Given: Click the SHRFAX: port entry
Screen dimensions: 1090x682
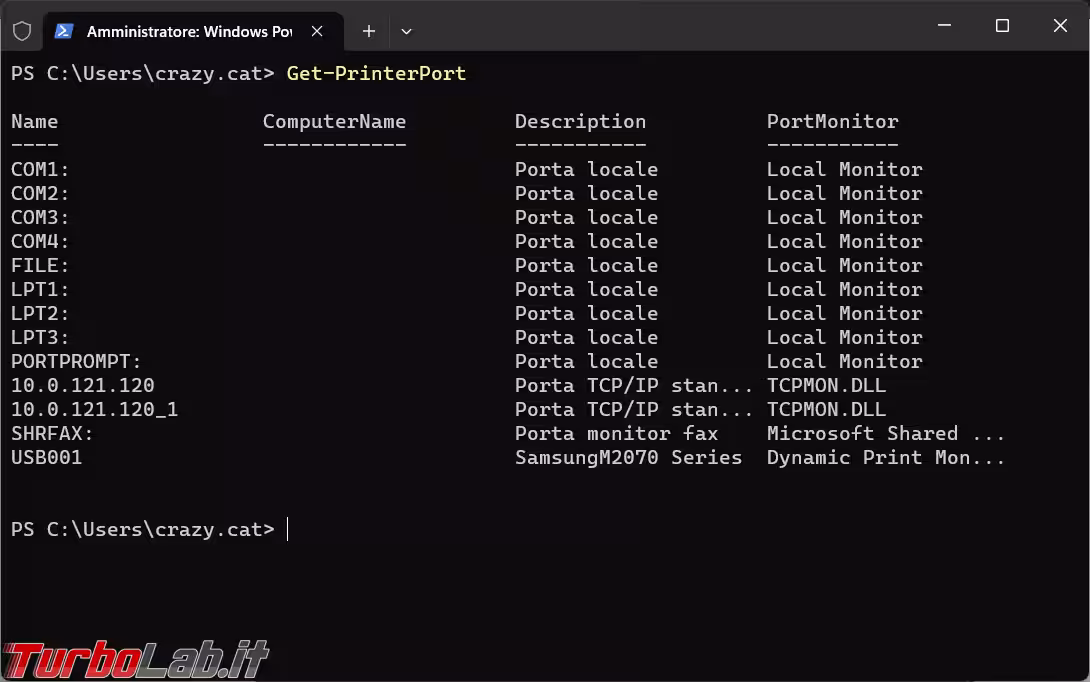Looking at the screenshot, I should 52,433.
